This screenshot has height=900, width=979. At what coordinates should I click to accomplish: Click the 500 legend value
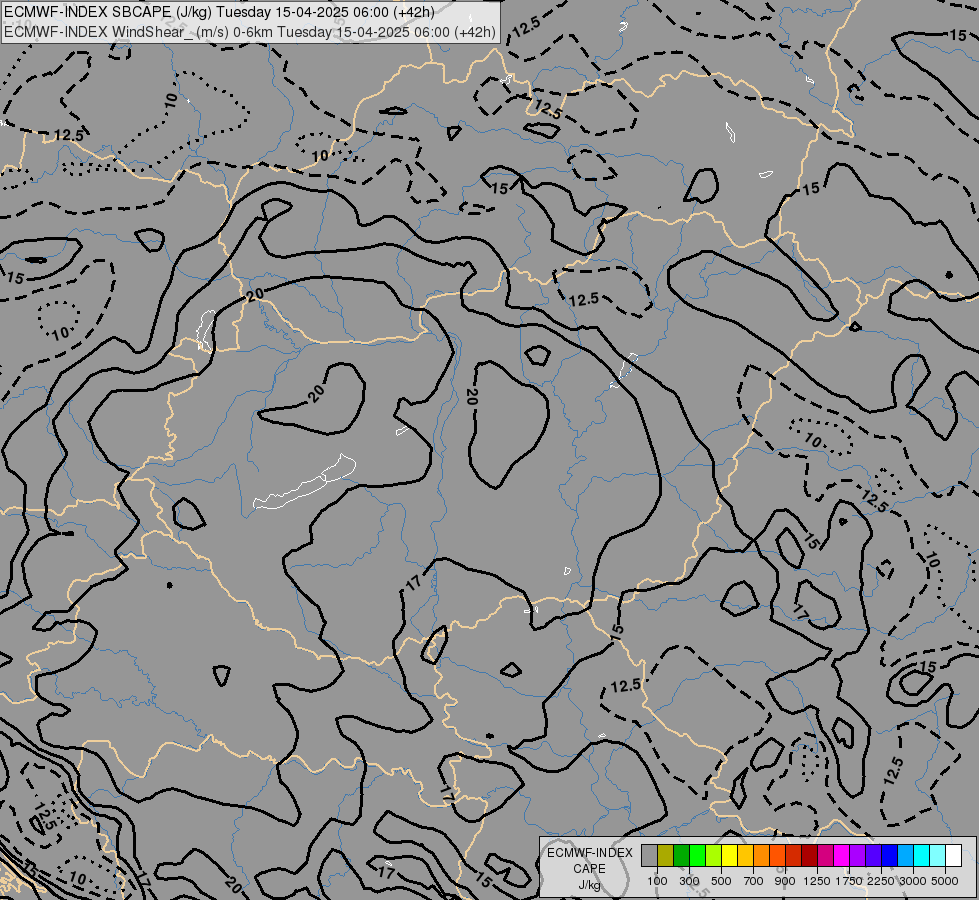(721, 881)
